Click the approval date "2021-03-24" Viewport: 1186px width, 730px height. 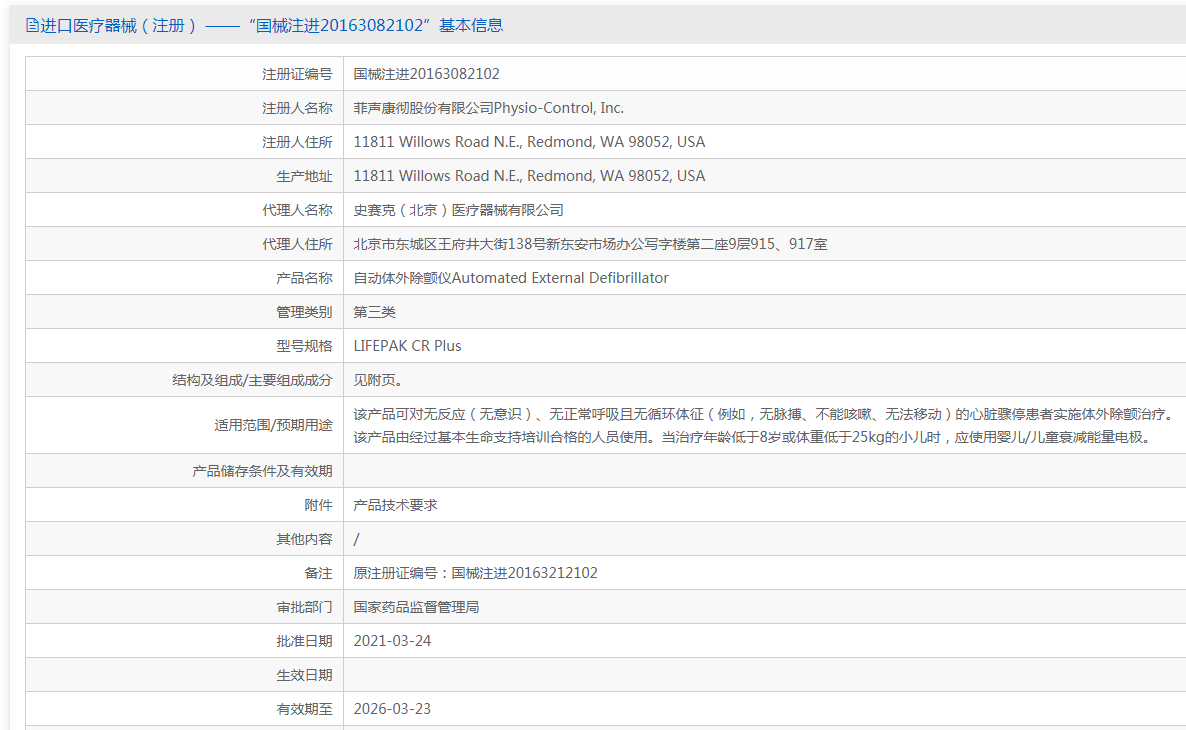[393, 641]
